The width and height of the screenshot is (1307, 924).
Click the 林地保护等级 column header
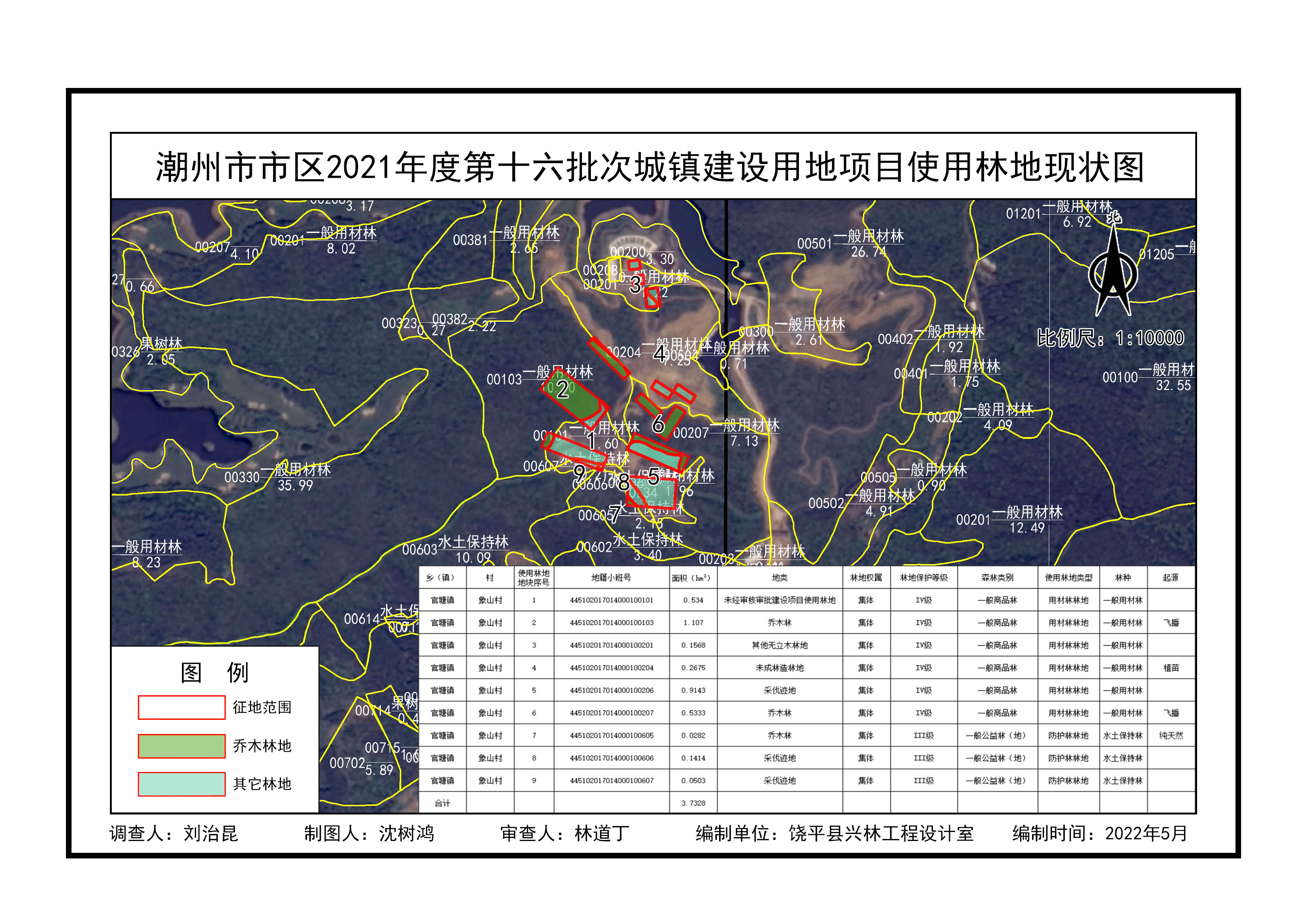[x=923, y=578]
